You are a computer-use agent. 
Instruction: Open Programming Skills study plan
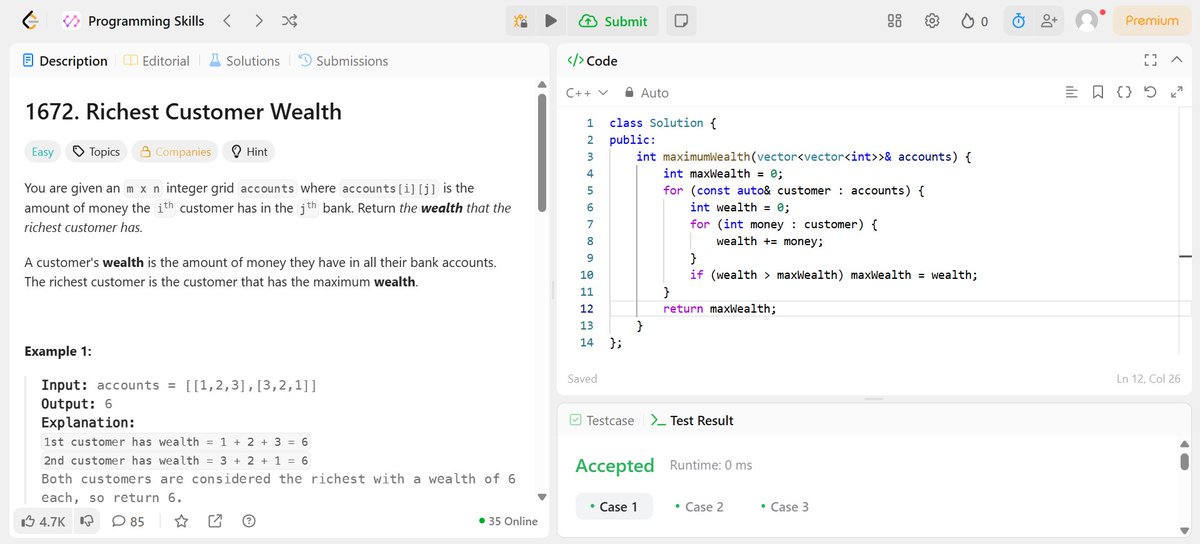pyautogui.click(x=133, y=21)
